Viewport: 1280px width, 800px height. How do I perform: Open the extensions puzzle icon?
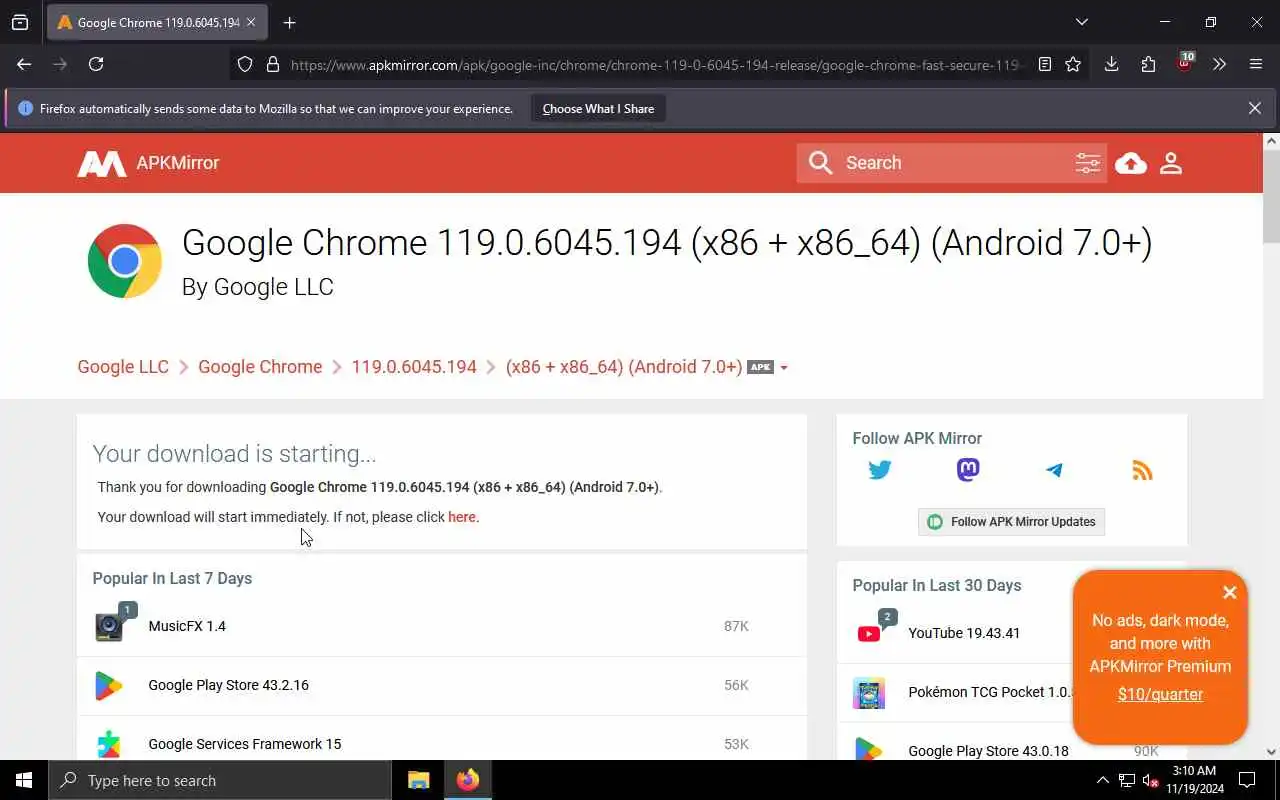pos(1148,64)
